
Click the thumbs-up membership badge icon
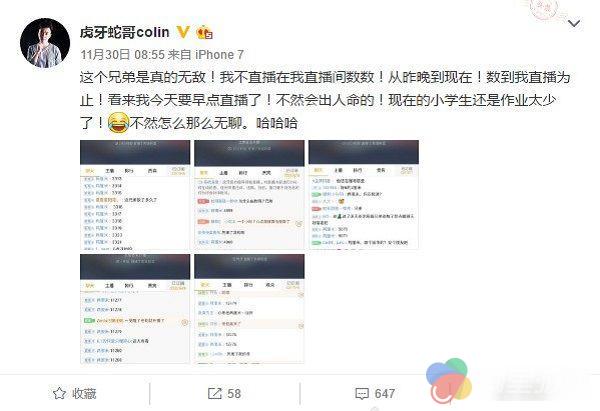point(205,33)
